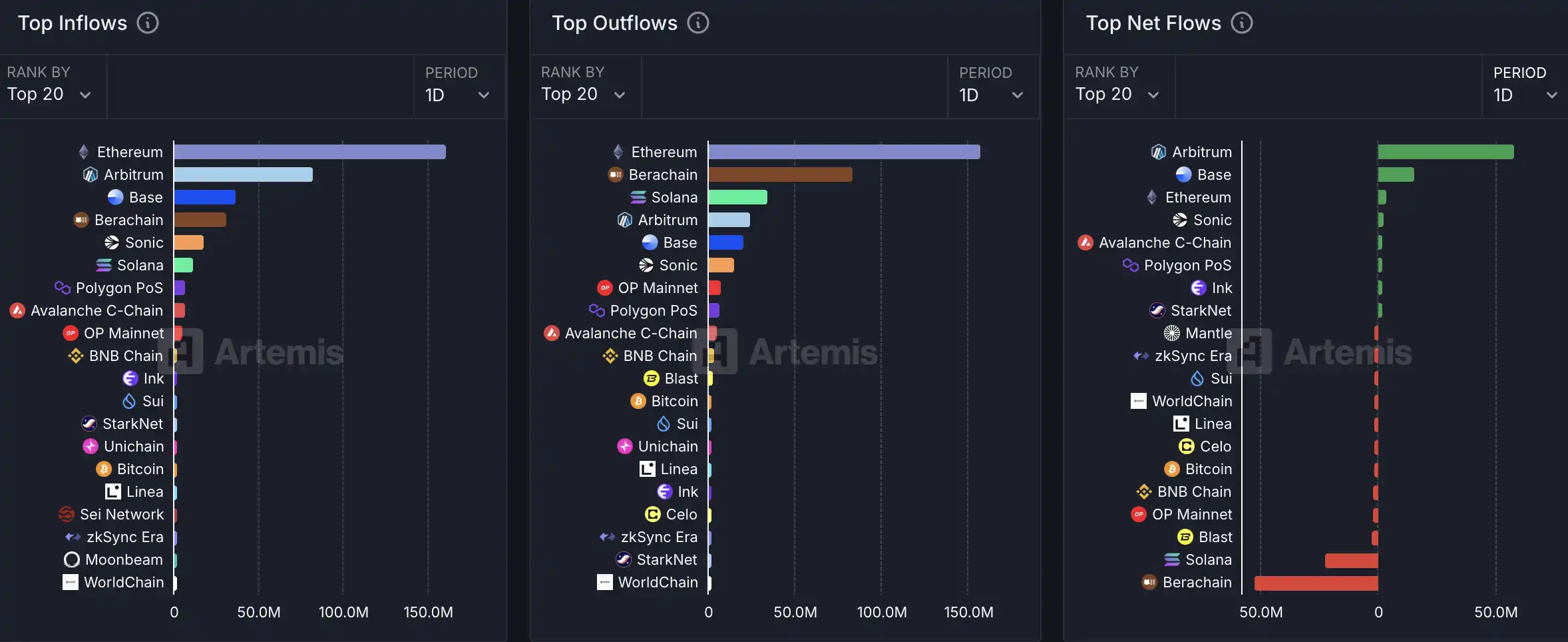Viewport: 1568px width, 642px height.
Task: Select Arbitrum inflow bar
Action: click(244, 174)
